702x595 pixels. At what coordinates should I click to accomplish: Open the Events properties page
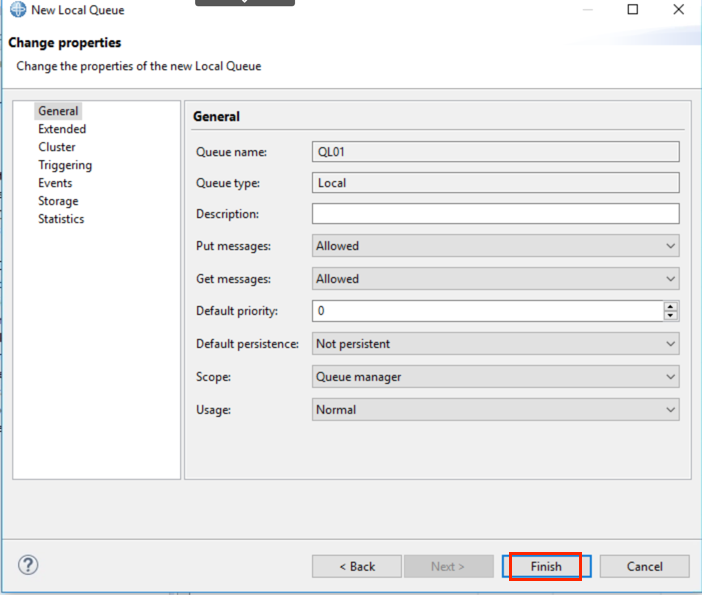[55, 183]
